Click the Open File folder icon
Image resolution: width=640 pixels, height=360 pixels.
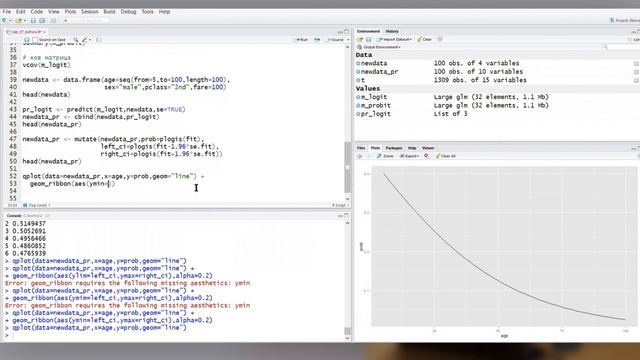(18, 20)
